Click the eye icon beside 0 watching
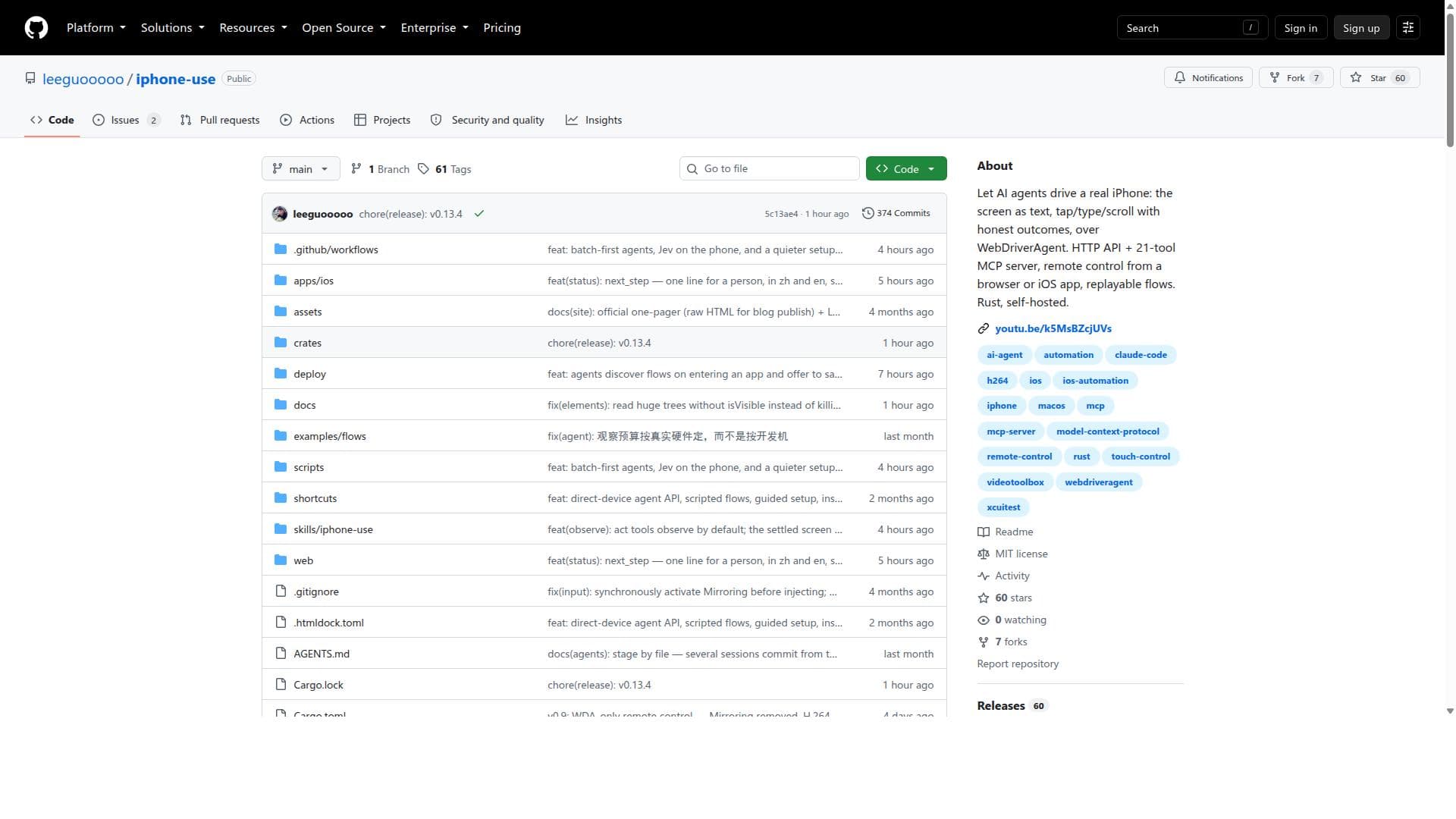Viewport: 1456px width, 819px height. (x=984, y=620)
